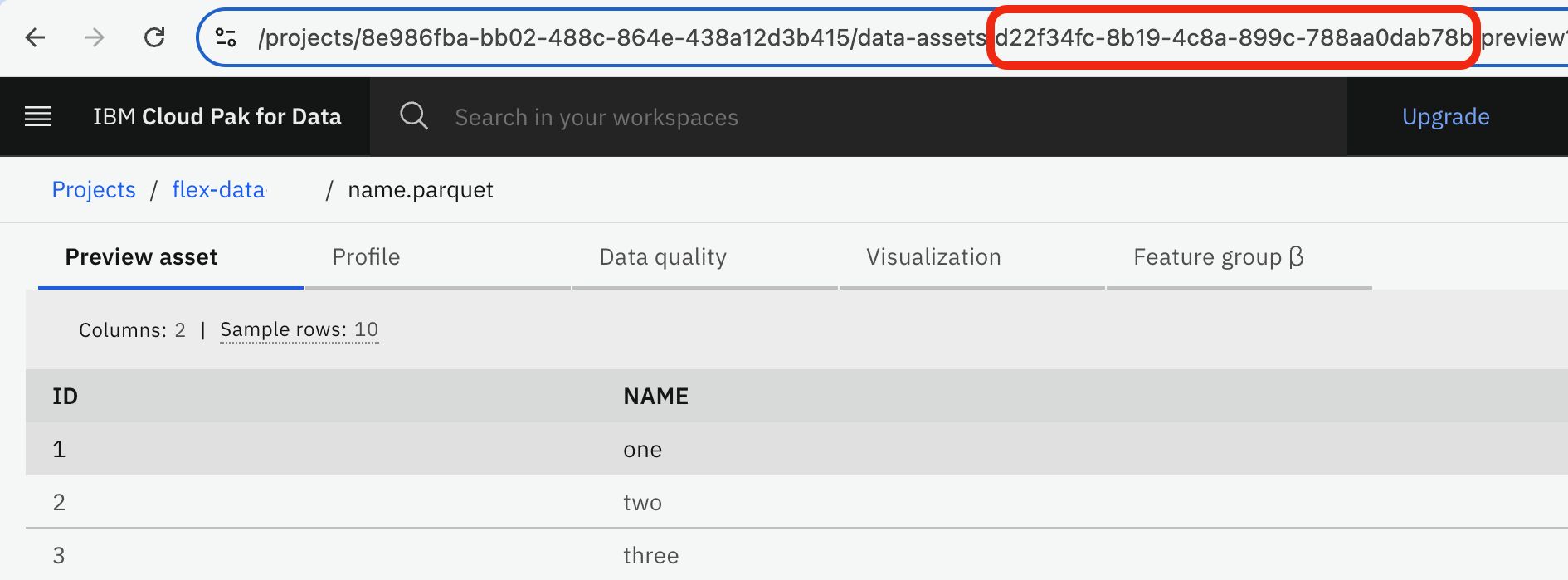Click the ID column header
The width and height of the screenshot is (1568, 580).
[x=66, y=396]
